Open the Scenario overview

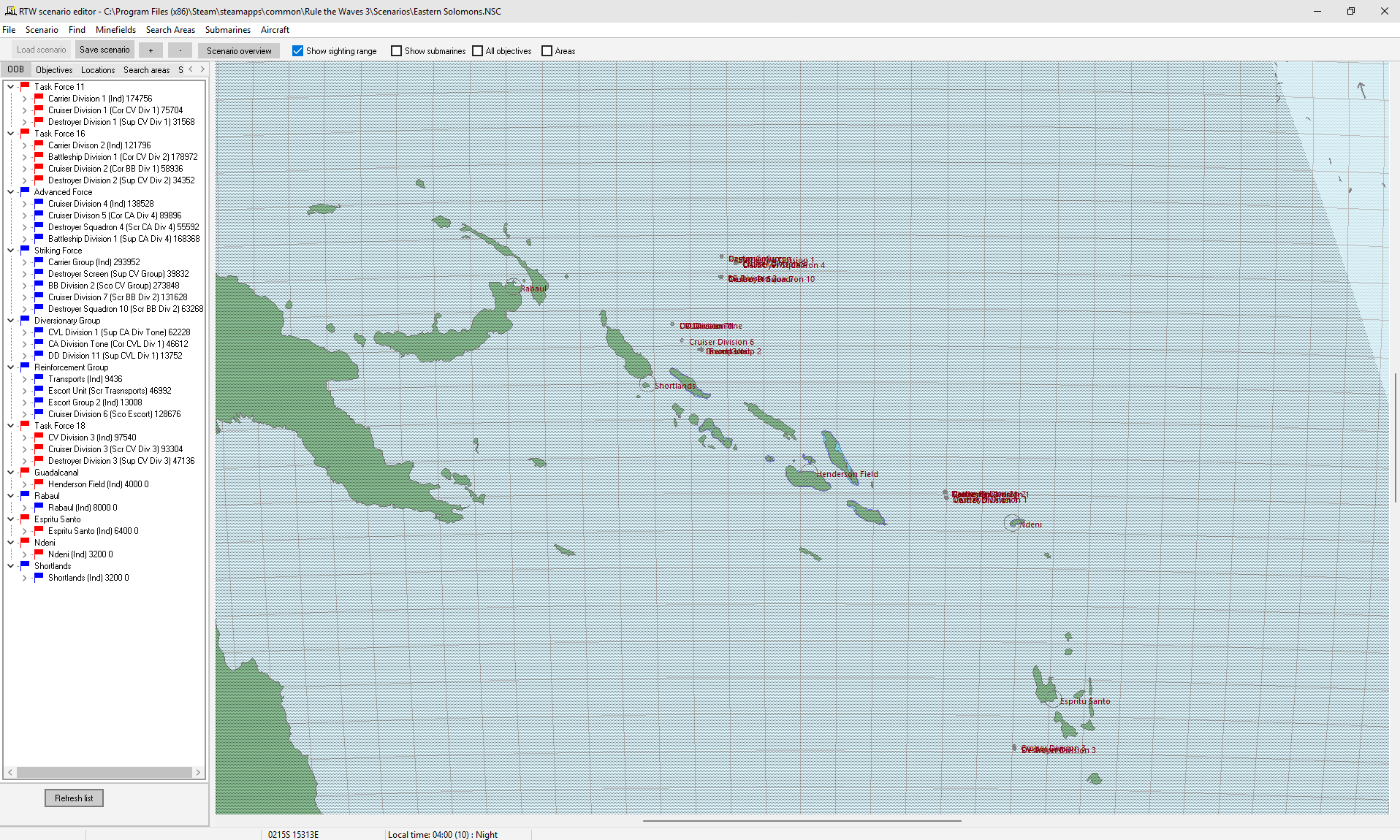[x=239, y=50]
